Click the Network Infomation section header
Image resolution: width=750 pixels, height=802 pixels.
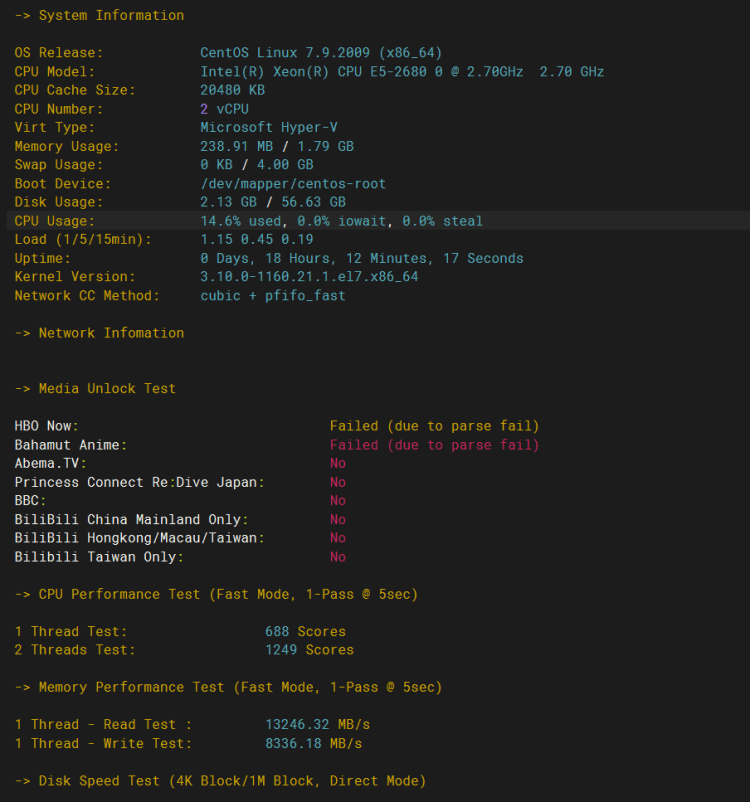(x=99, y=333)
